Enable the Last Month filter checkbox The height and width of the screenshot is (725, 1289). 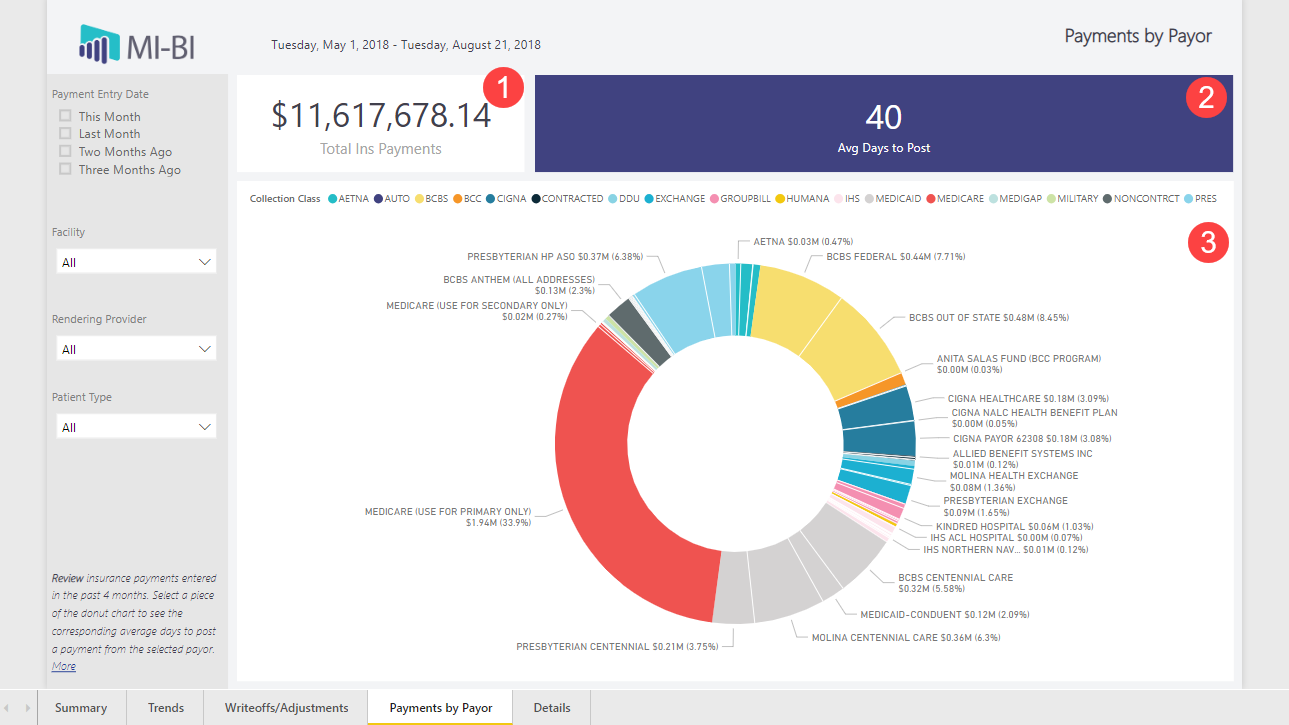[65, 134]
